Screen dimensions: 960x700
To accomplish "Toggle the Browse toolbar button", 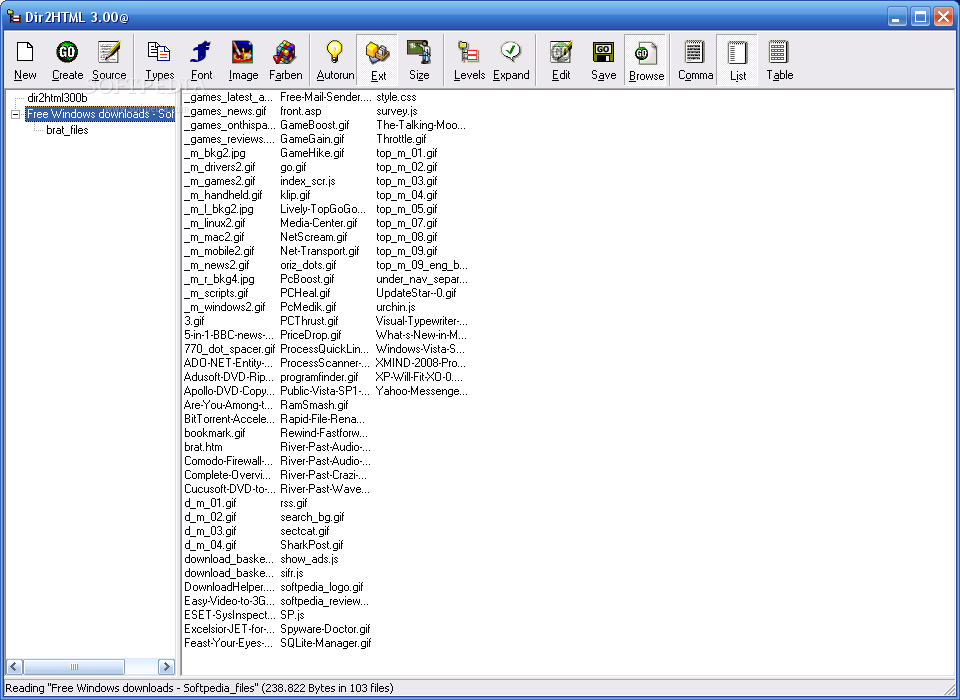I will click(x=646, y=60).
